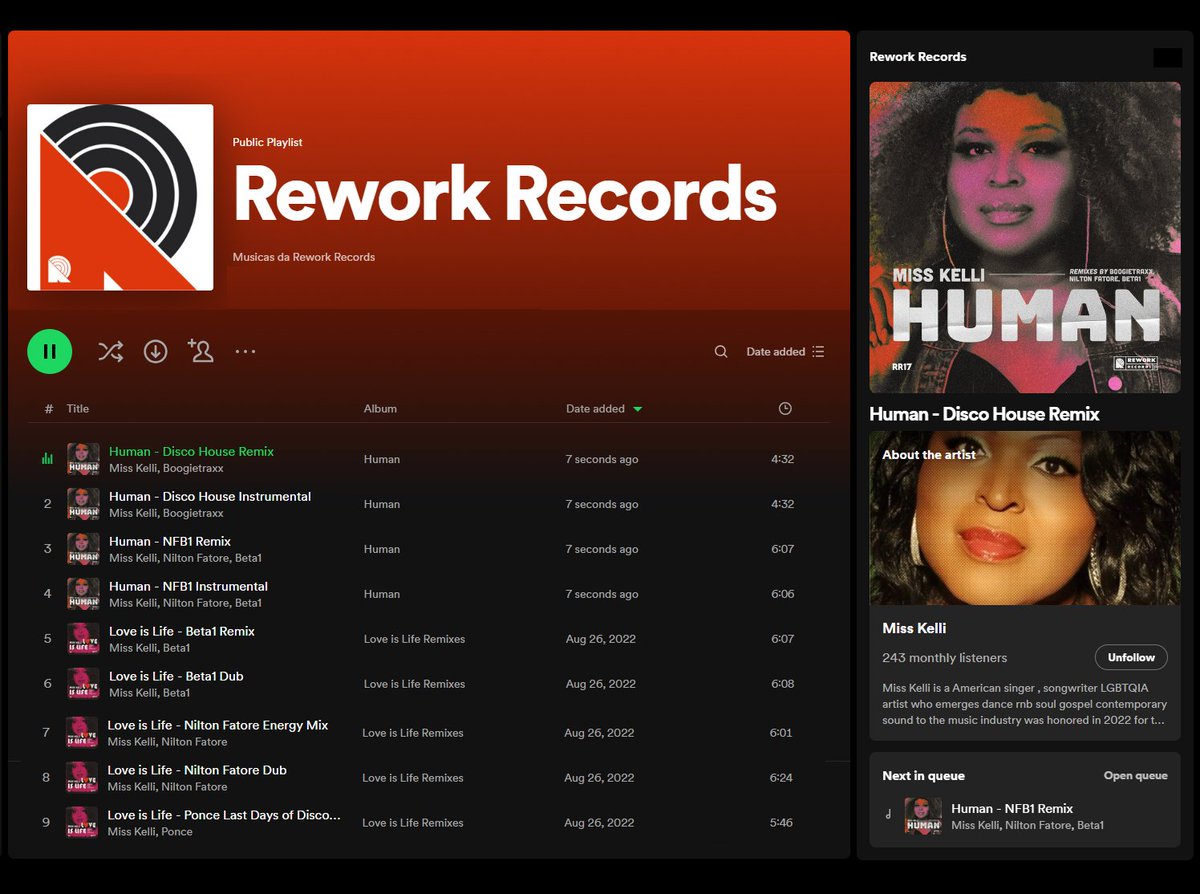Sort by duration clock icon header
Image resolution: width=1200 pixels, height=894 pixels.
pyautogui.click(x=785, y=408)
